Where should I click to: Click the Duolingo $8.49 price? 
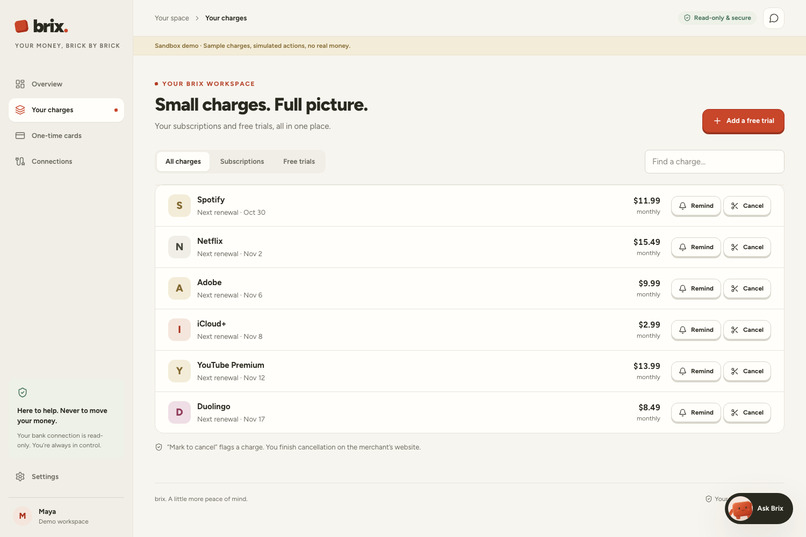(x=649, y=408)
